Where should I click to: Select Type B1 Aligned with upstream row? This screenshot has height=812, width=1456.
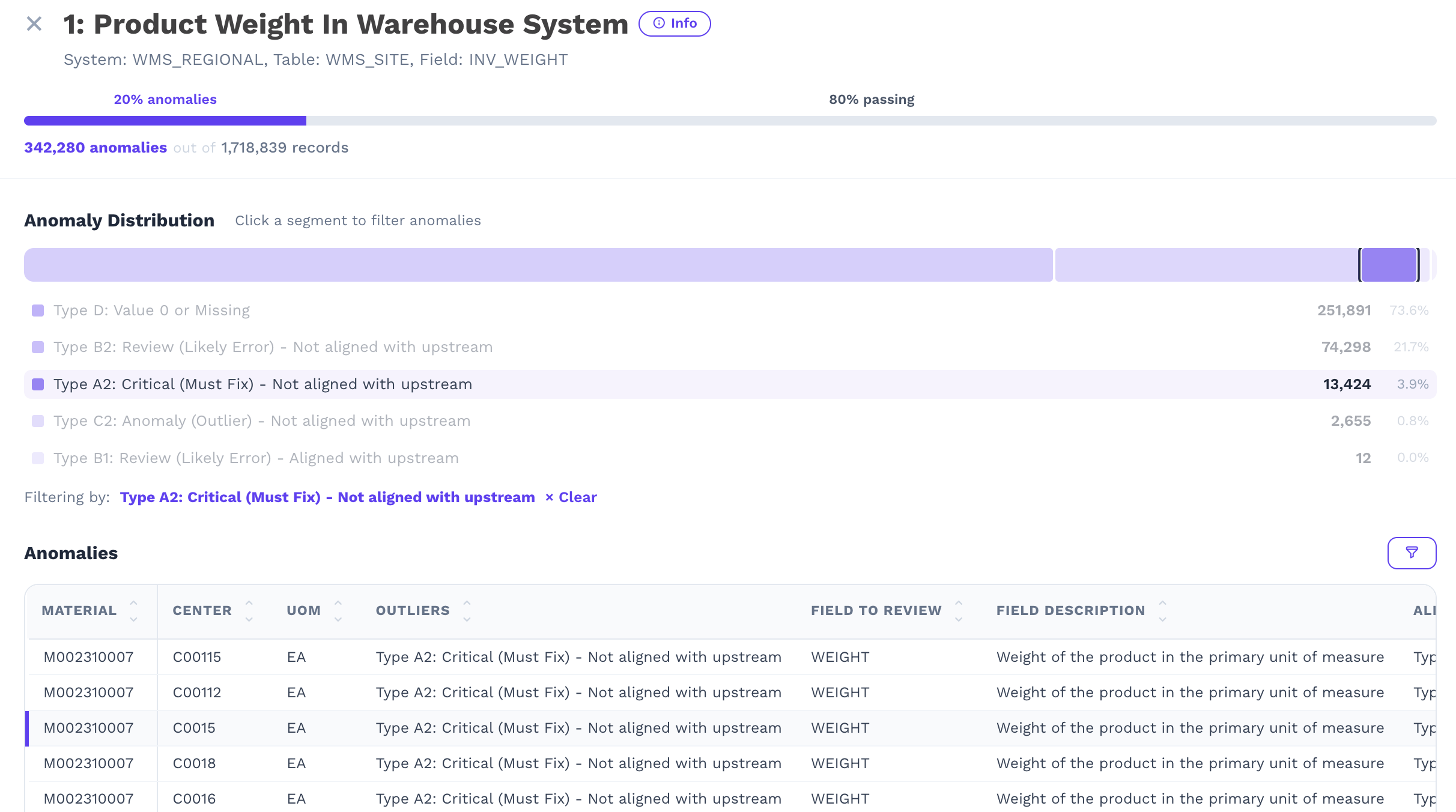point(256,458)
